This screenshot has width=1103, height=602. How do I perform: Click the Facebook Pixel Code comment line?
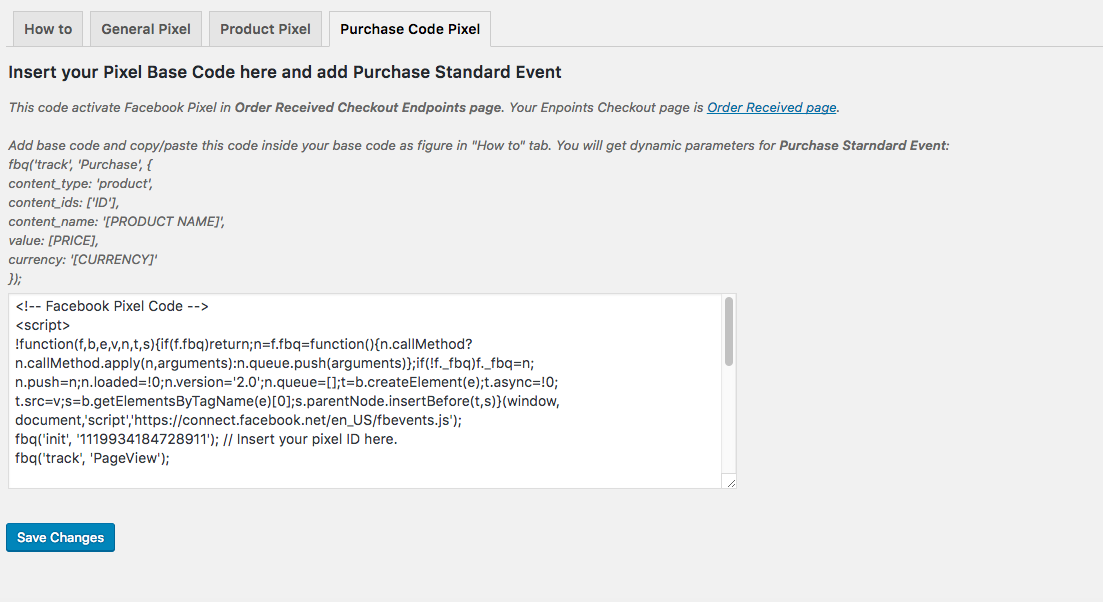tap(112, 307)
